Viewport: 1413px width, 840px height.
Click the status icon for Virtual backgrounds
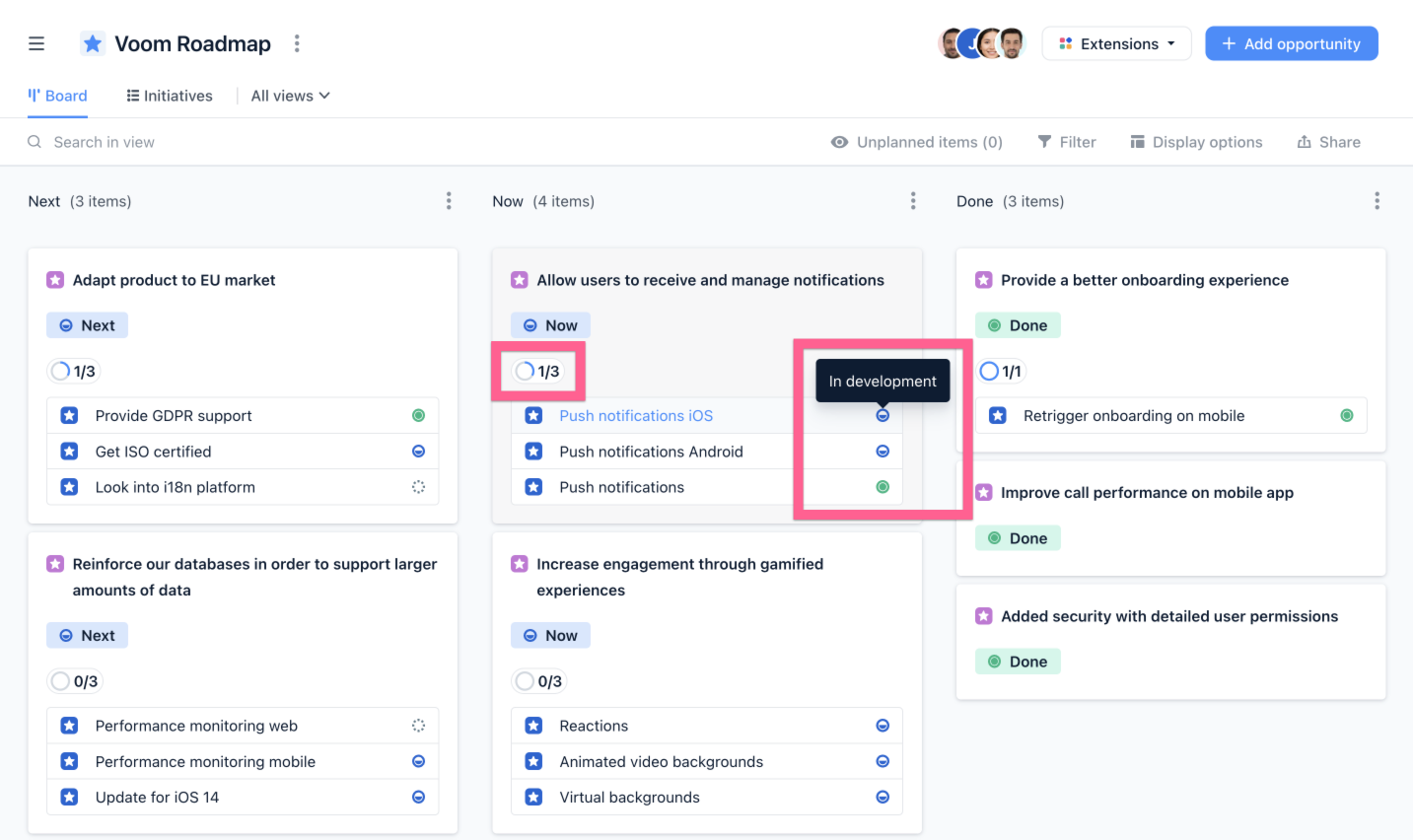pyautogui.click(x=883, y=797)
